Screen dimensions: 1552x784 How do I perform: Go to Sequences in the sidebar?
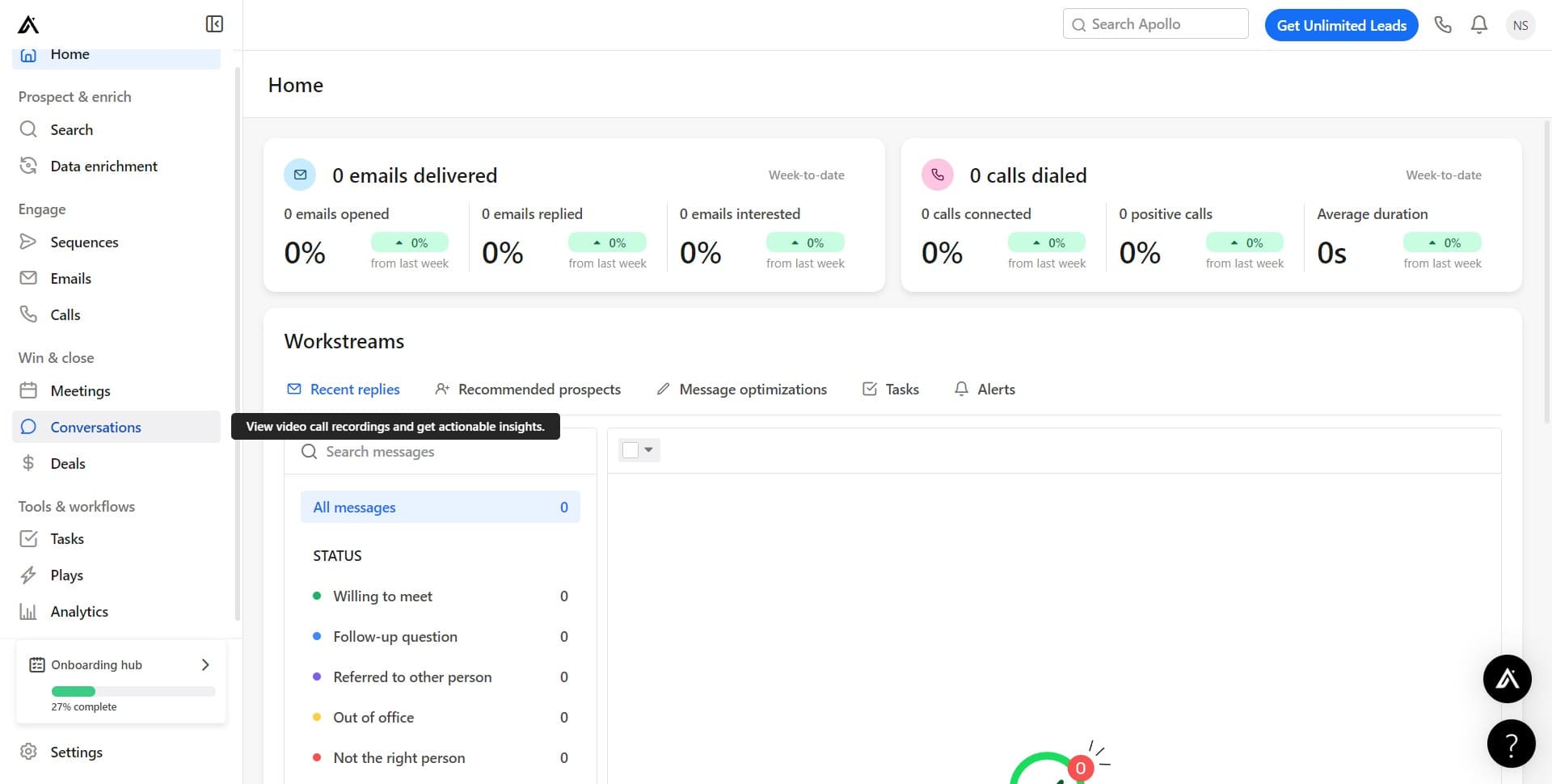click(84, 242)
